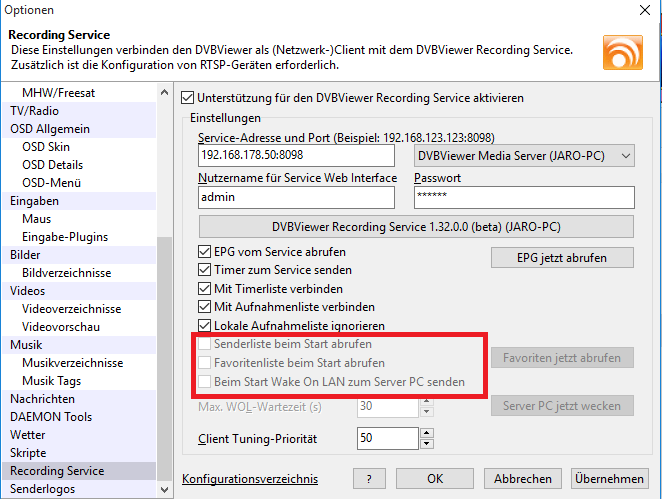Toggle Mit Timerliste verbinden checkbox
The width and height of the screenshot is (662, 499).
pyautogui.click(x=204, y=289)
